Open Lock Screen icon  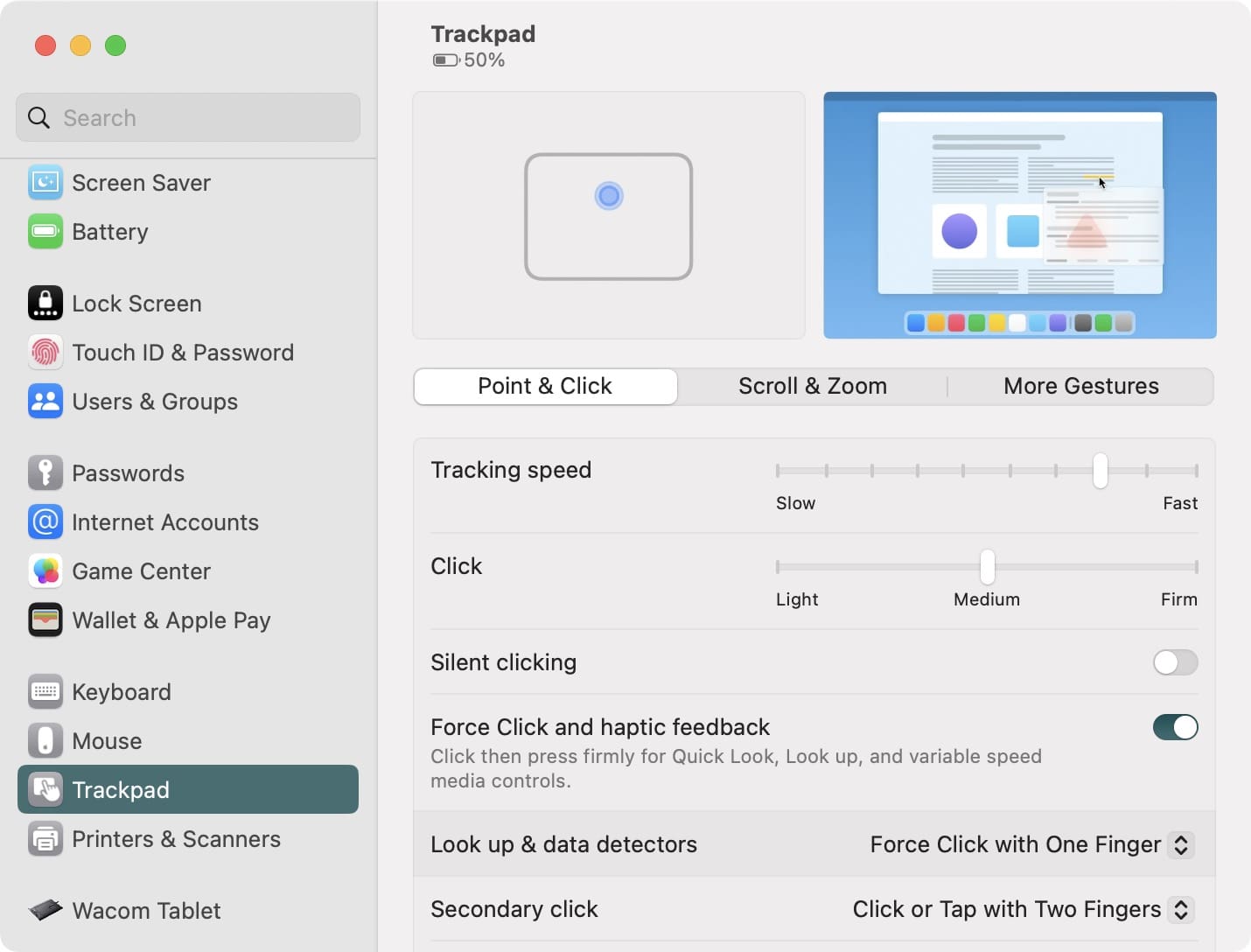click(x=45, y=304)
